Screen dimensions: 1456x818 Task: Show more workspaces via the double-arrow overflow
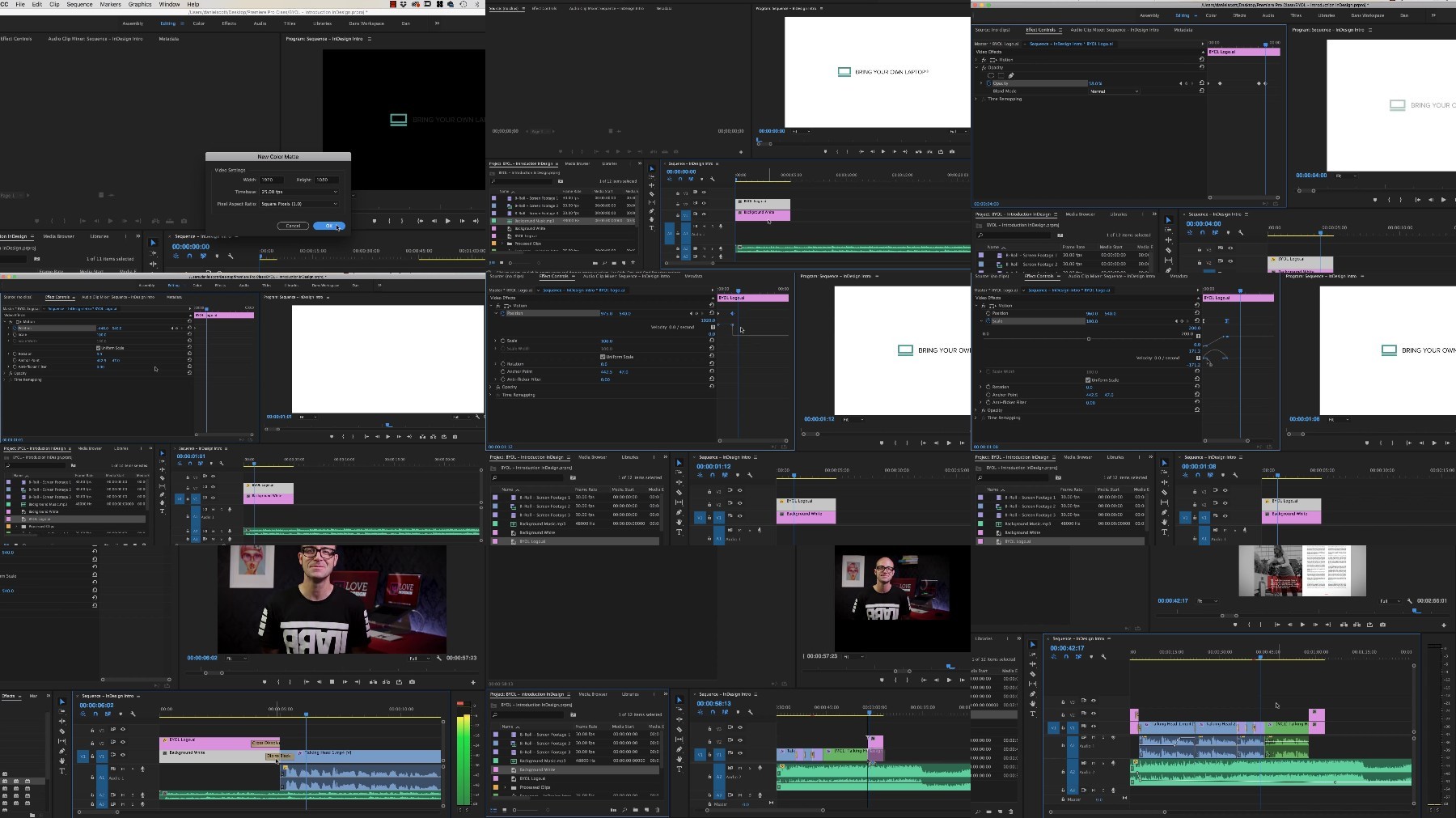point(437,23)
